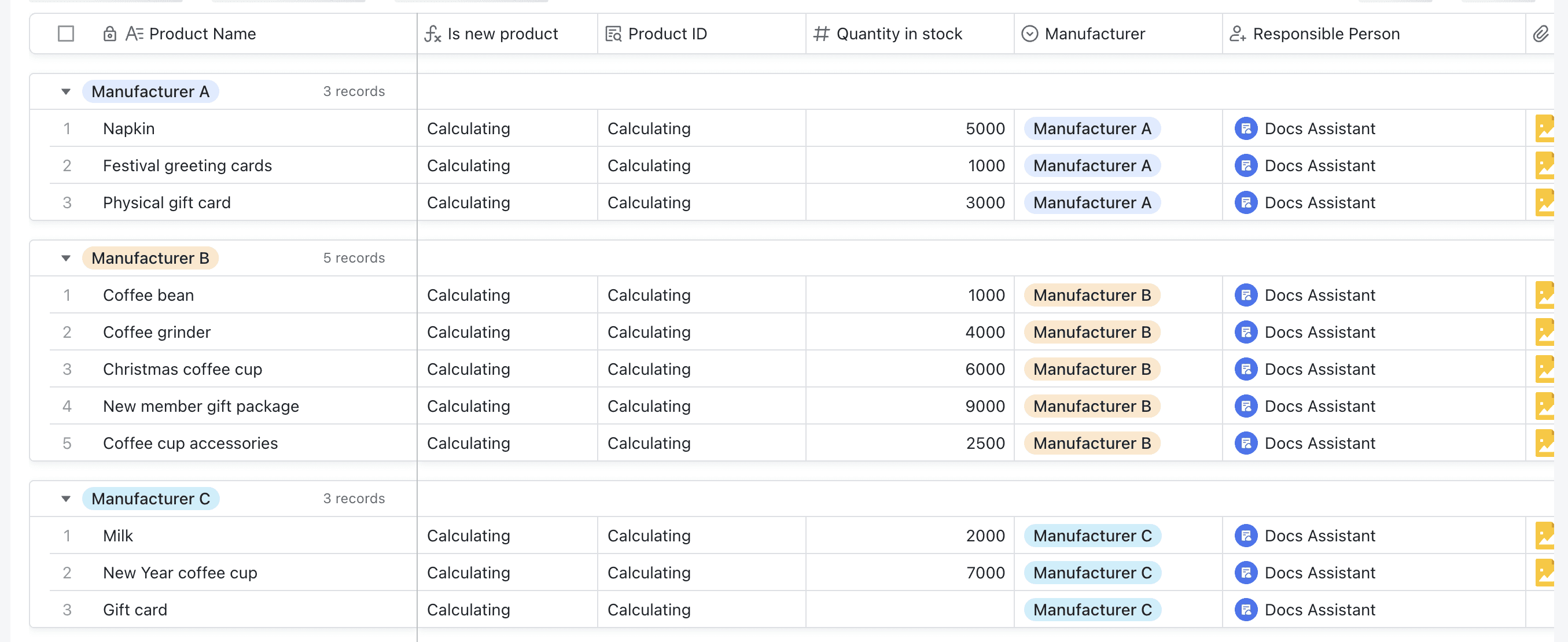The height and width of the screenshot is (642, 1568).
Task: Click the Manufacturer B group label tag
Action: [x=150, y=259]
